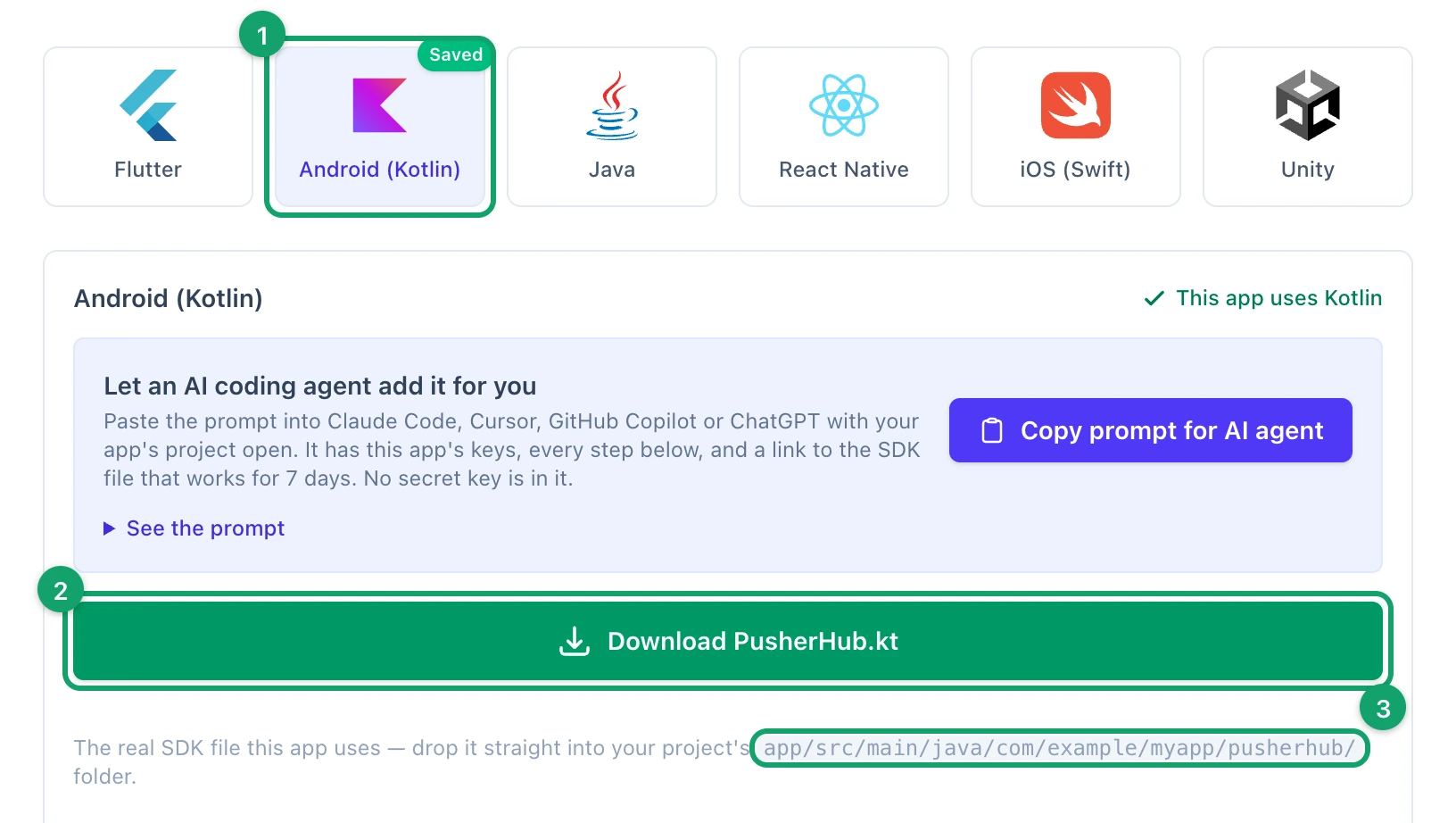
Task: Choose the React Native platform card
Action: (844, 127)
